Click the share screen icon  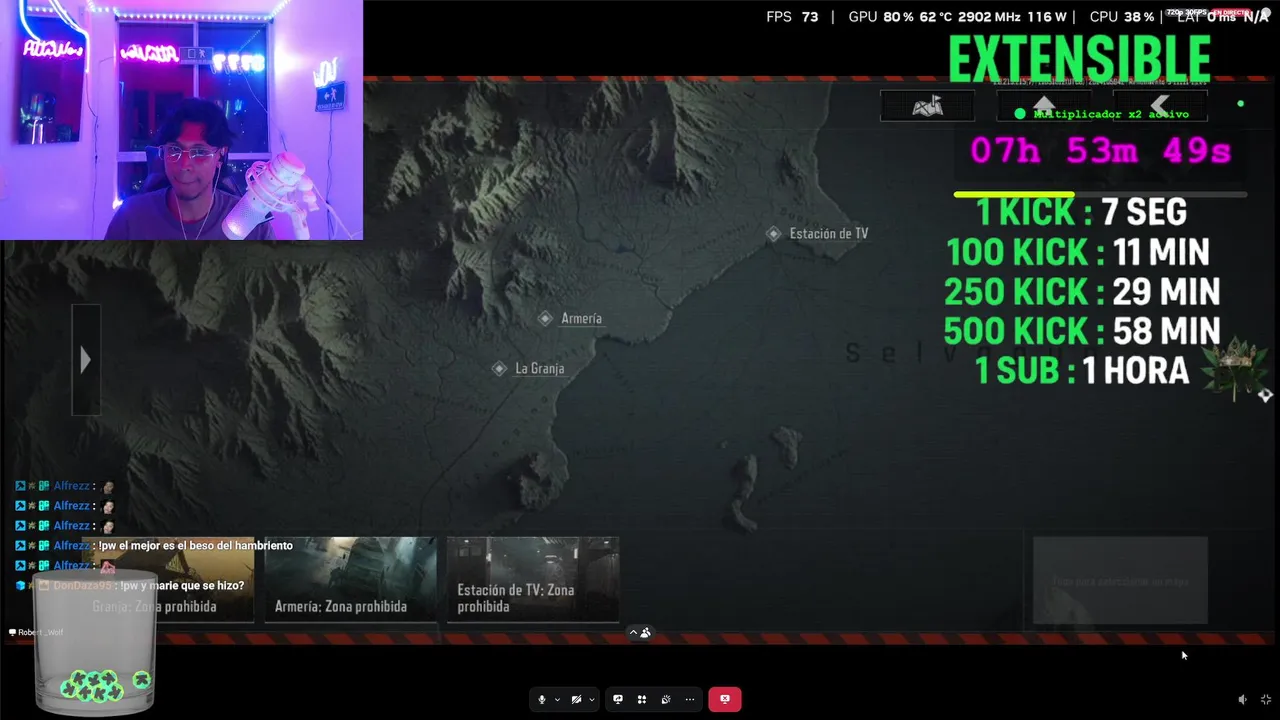pos(618,699)
